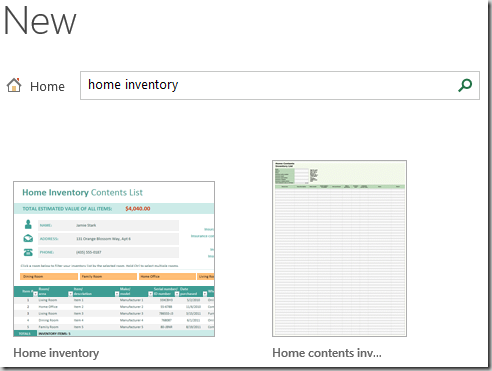Viewport: 492px width, 371px height.
Task: Click the 'New' page heading
Action: click(40, 21)
